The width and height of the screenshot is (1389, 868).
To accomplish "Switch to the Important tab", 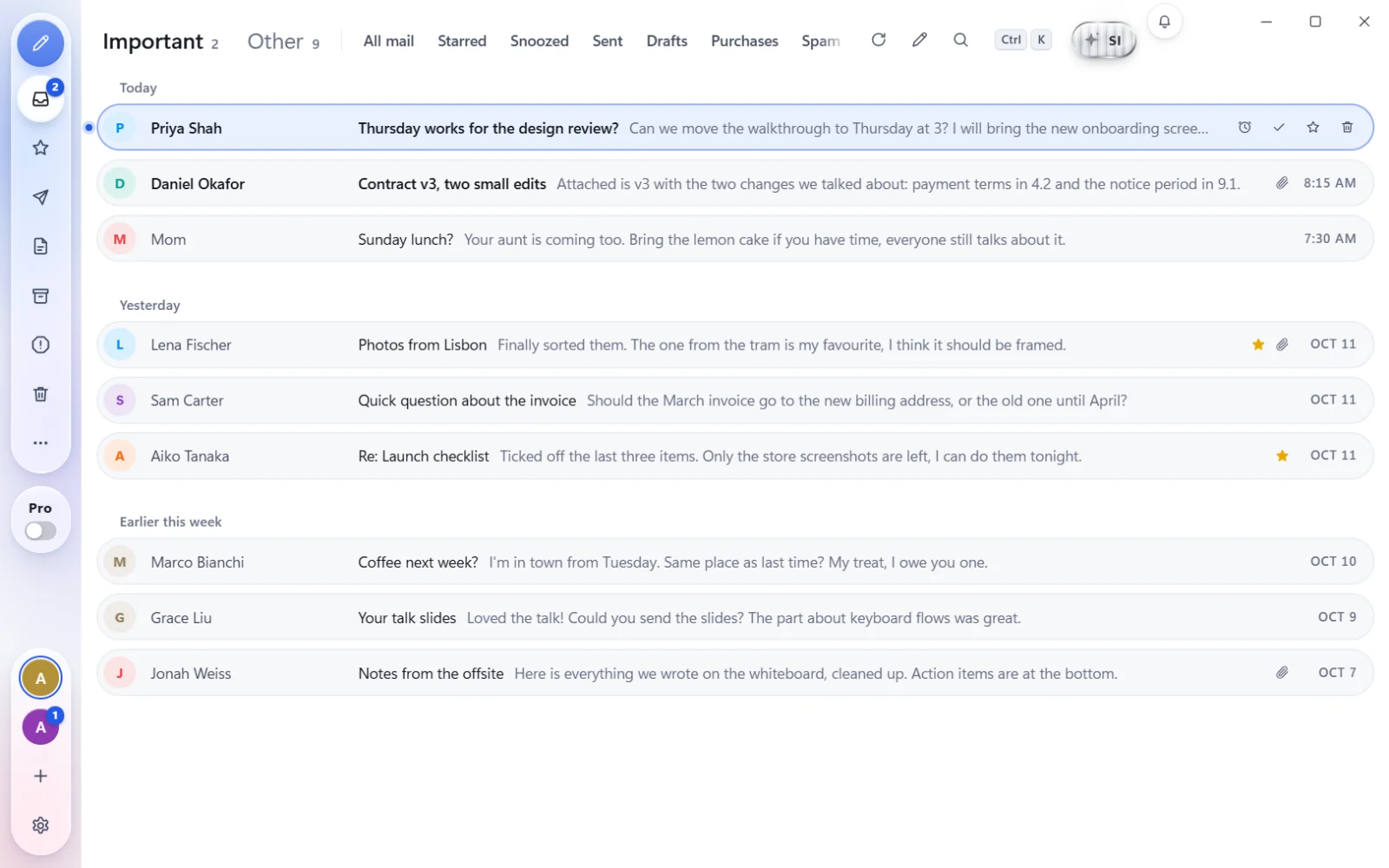I will pos(161,42).
